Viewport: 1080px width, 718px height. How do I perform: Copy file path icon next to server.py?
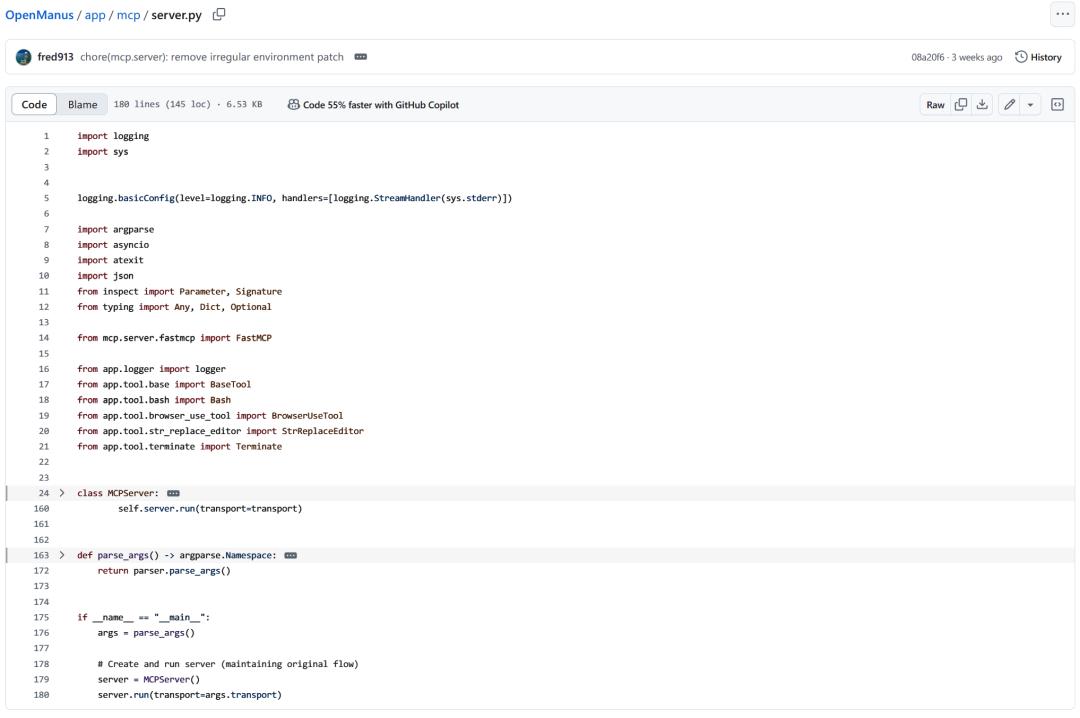coord(219,14)
